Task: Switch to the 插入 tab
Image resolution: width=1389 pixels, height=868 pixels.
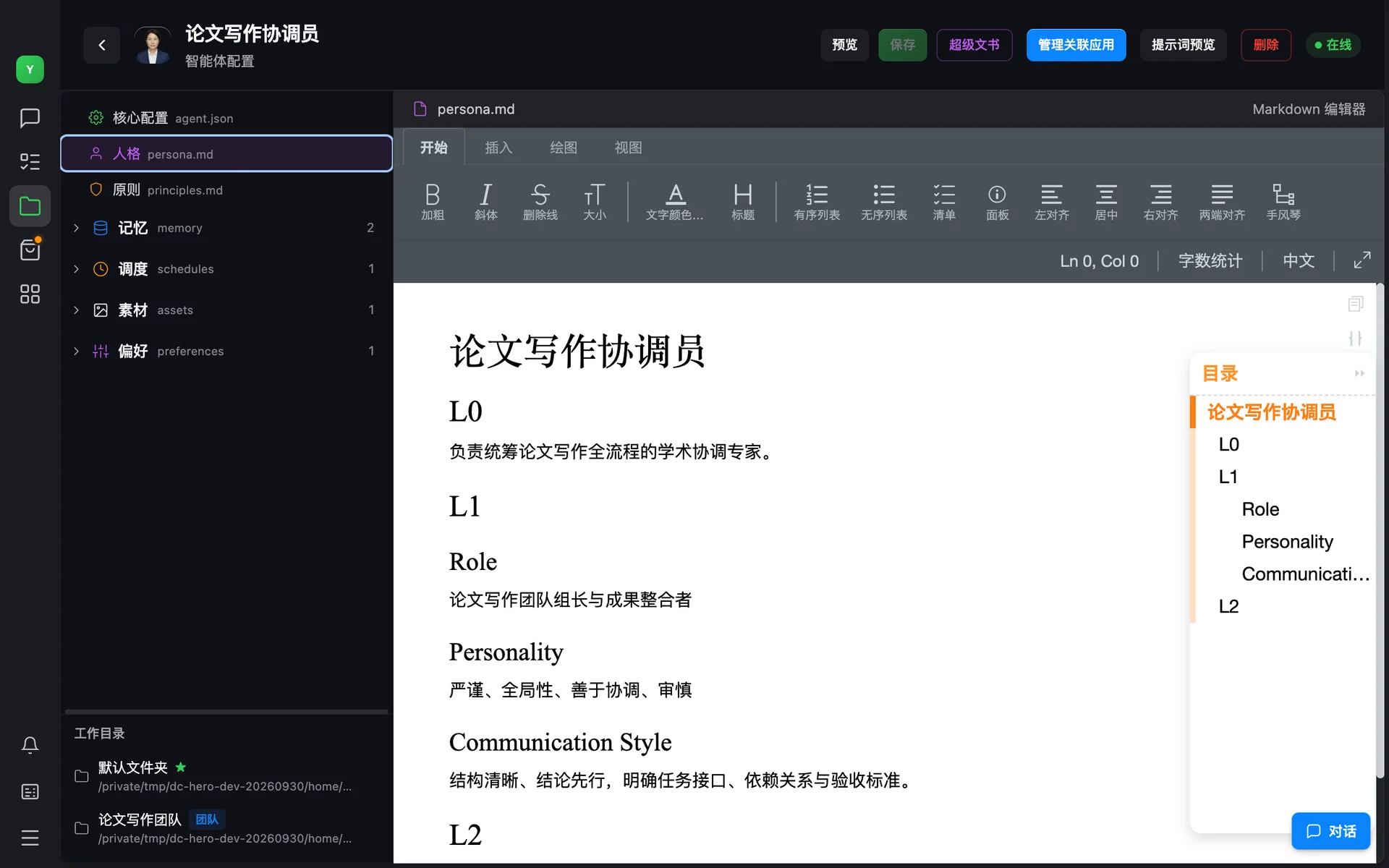Action: coord(498,148)
